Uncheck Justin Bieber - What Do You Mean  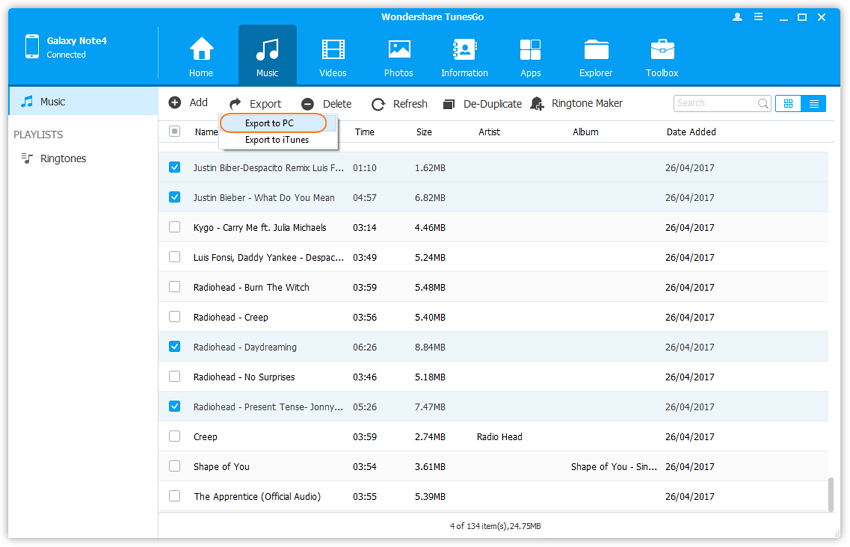tap(175, 198)
